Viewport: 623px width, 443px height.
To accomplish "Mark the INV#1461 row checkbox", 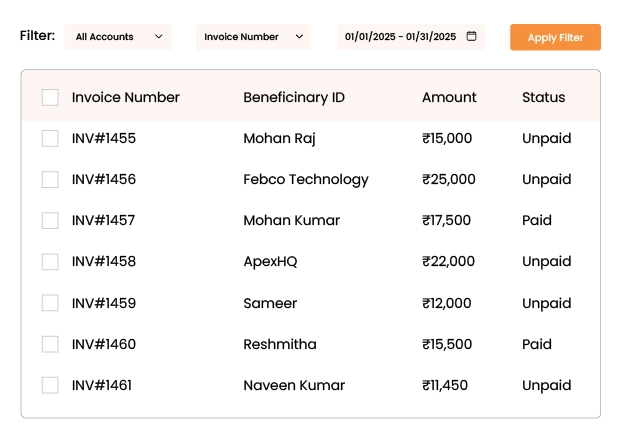I will [x=50, y=385].
